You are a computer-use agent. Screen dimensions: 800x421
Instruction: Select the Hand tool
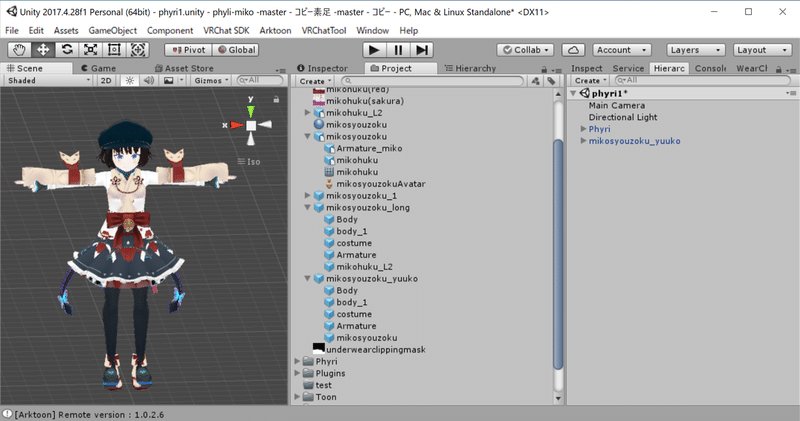19,49
